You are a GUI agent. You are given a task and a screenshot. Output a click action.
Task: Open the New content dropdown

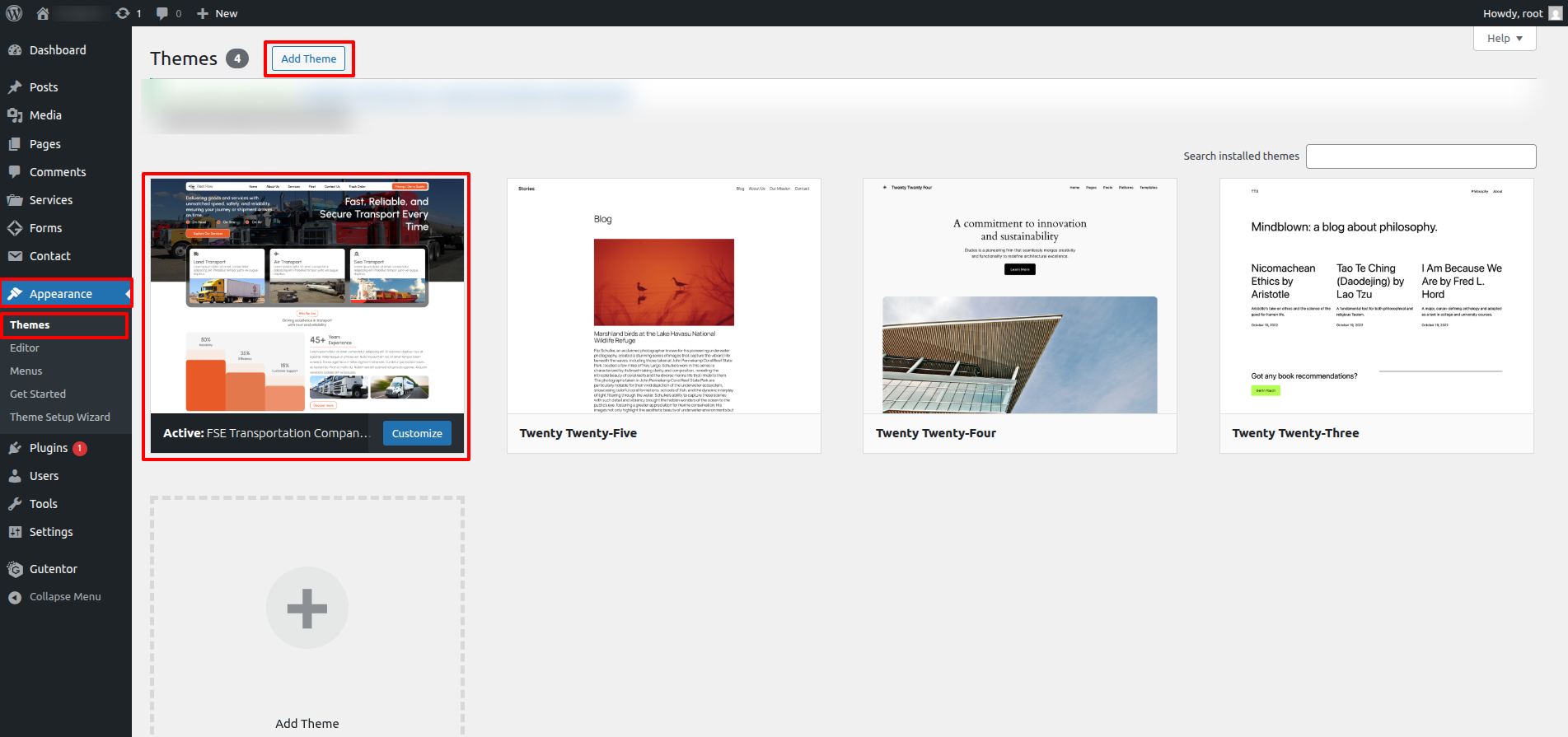click(217, 13)
